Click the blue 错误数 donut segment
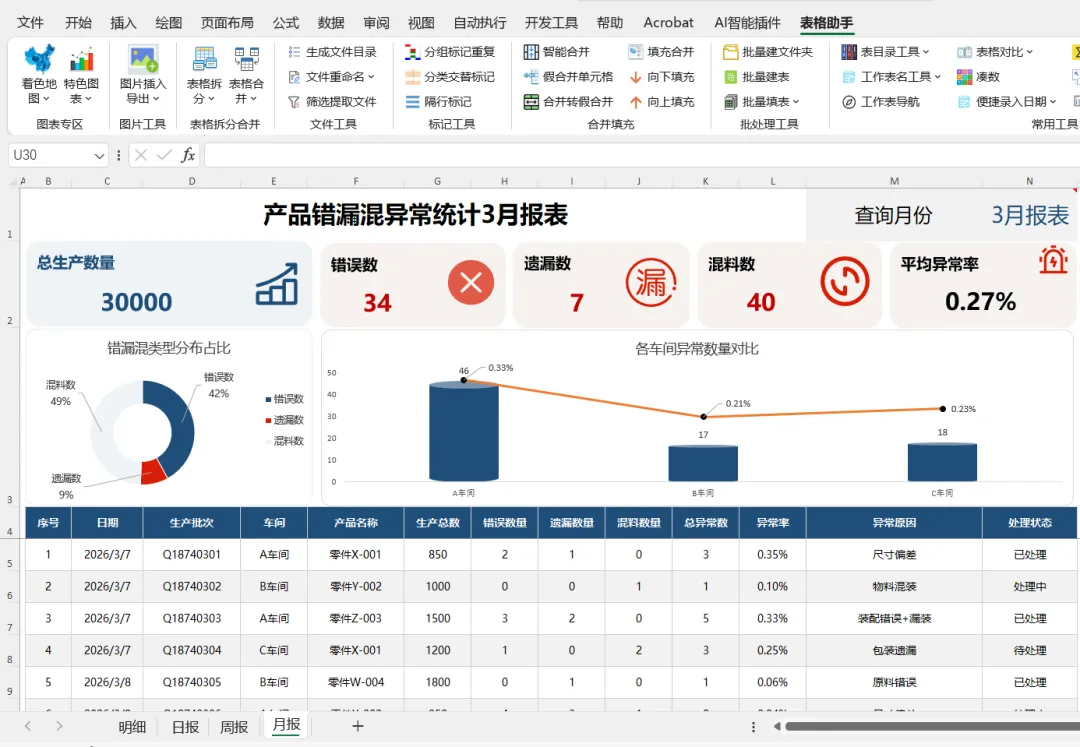This screenshot has height=747, width=1080. [181, 427]
